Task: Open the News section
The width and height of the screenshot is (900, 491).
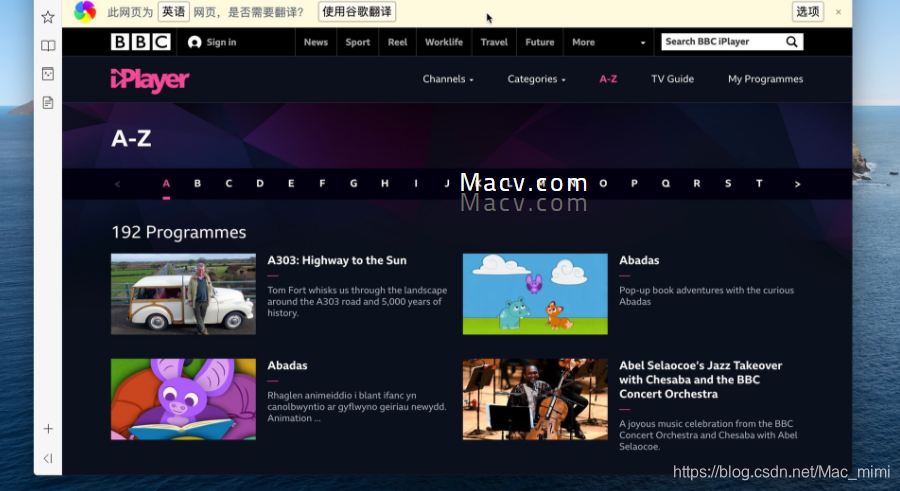Action: (x=316, y=42)
